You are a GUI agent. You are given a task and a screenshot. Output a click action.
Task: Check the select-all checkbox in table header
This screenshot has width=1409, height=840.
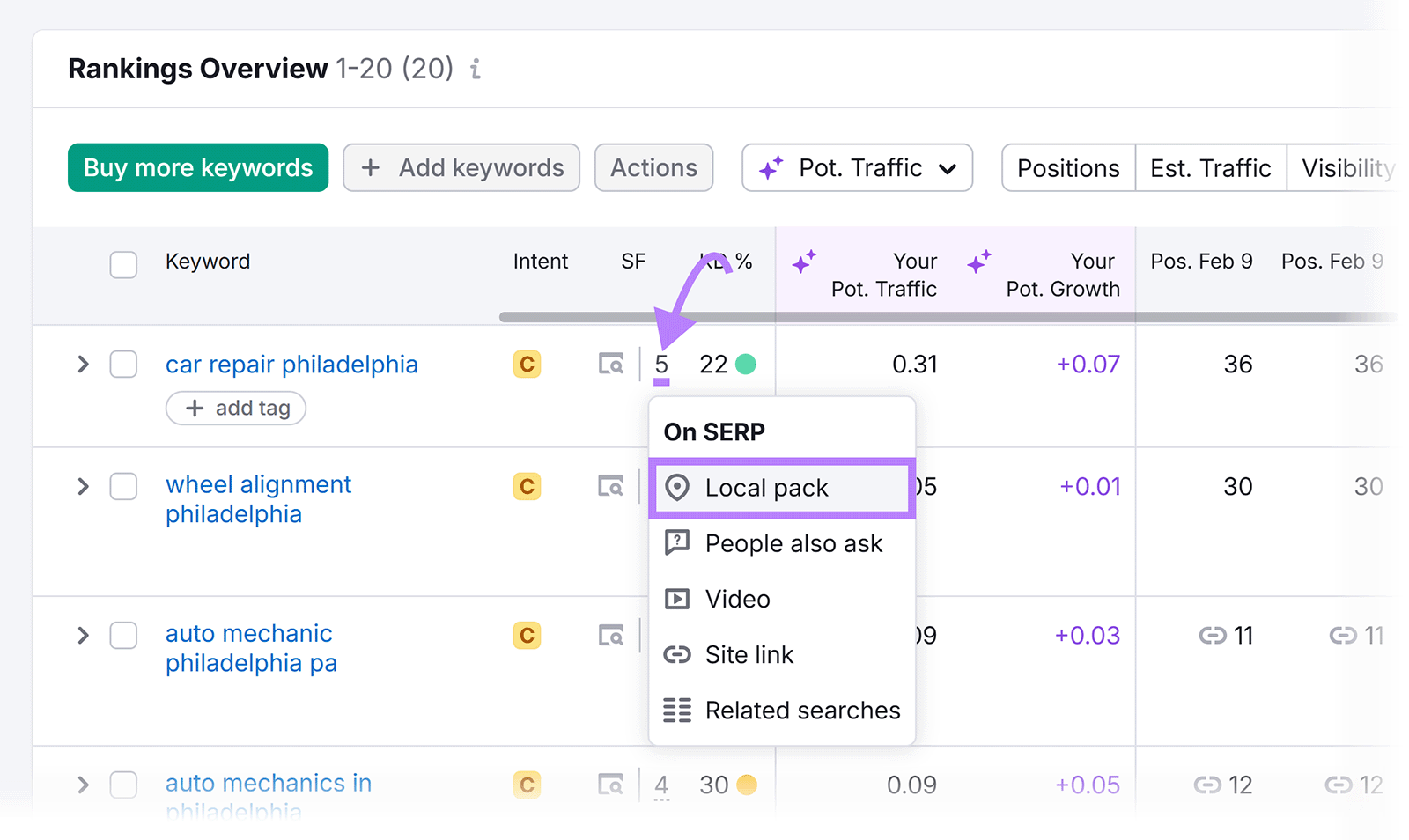(x=123, y=264)
